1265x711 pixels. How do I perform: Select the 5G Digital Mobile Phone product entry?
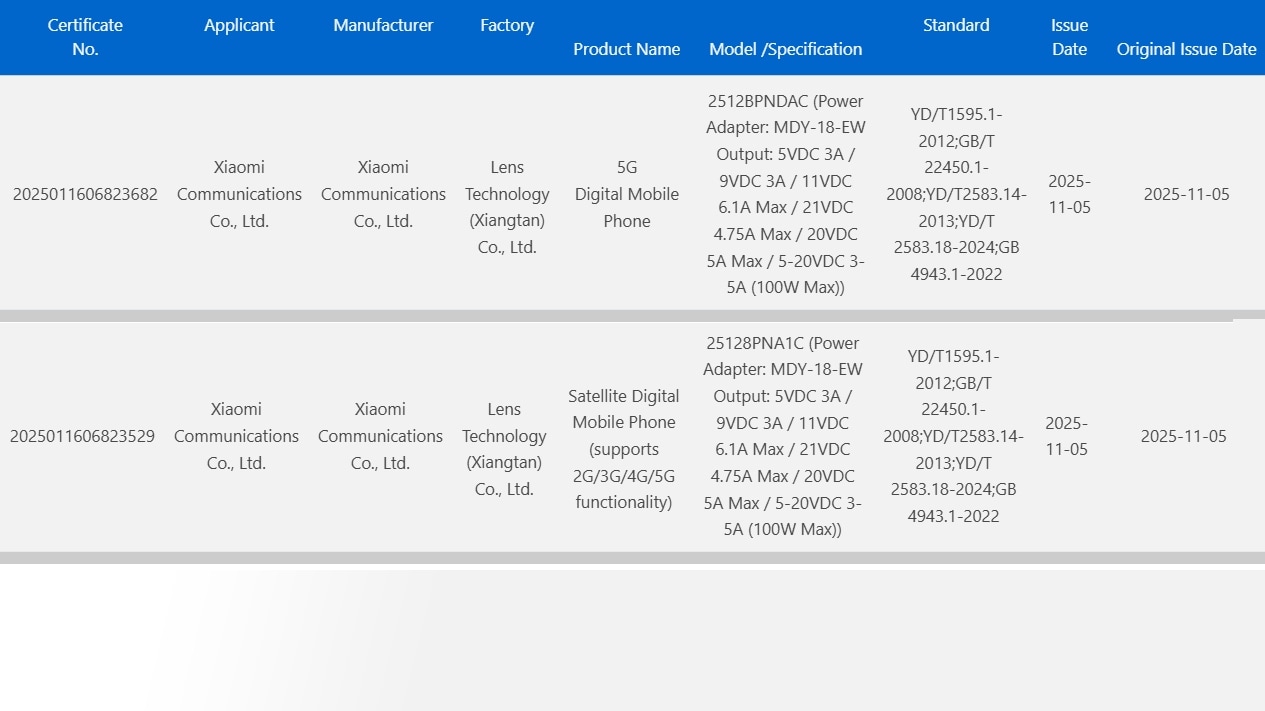(x=626, y=194)
